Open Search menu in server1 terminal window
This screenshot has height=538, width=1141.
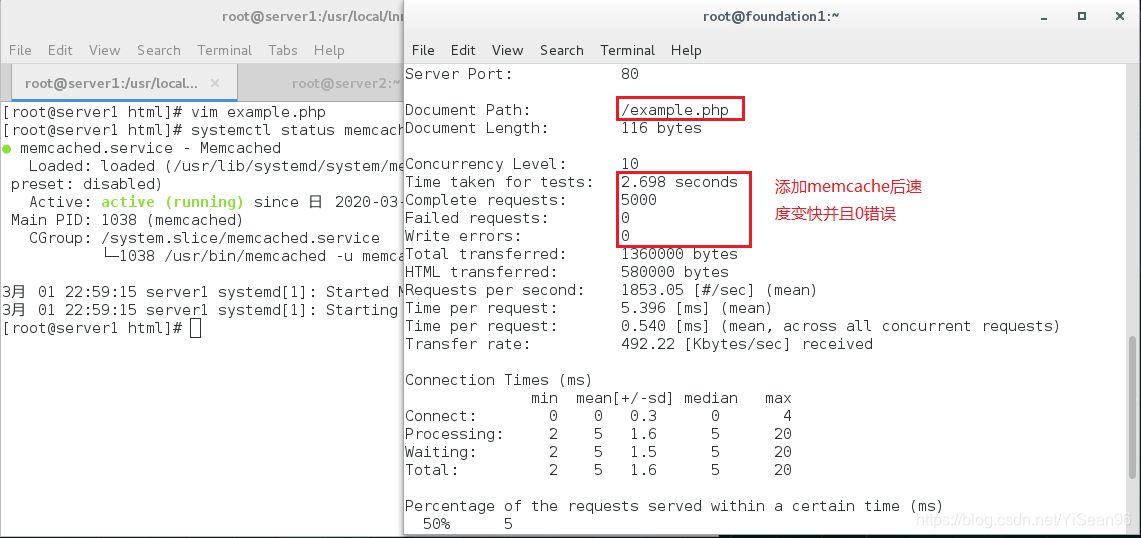tap(159, 50)
